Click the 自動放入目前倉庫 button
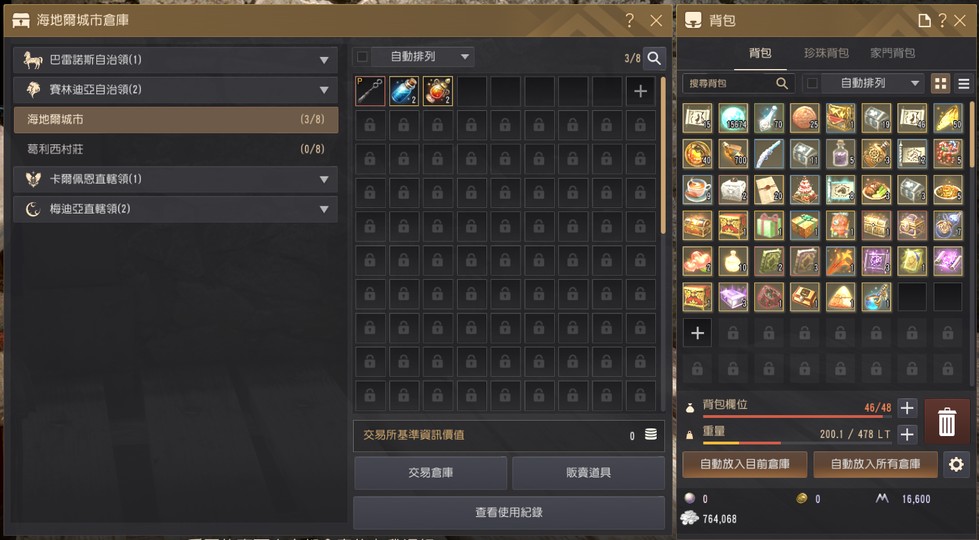 pos(745,464)
